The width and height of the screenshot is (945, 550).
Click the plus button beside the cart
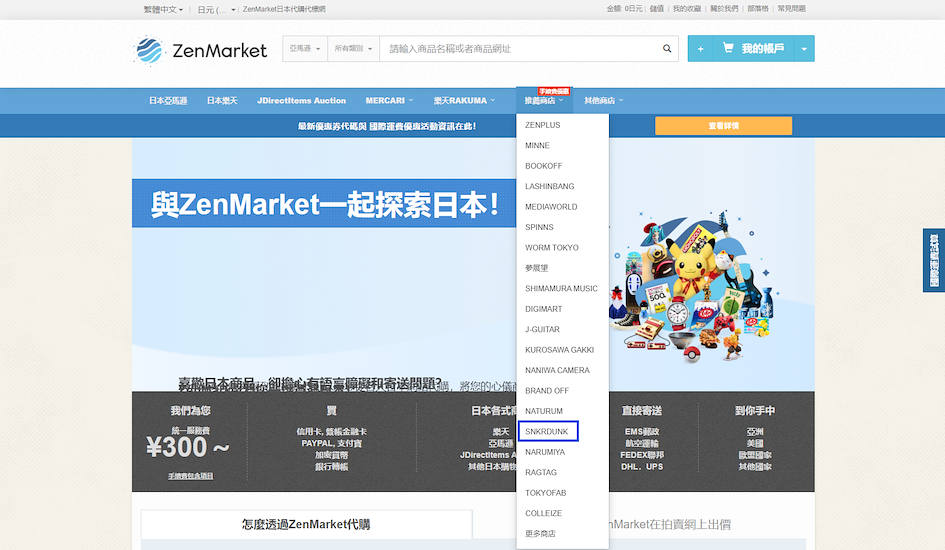(x=700, y=49)
